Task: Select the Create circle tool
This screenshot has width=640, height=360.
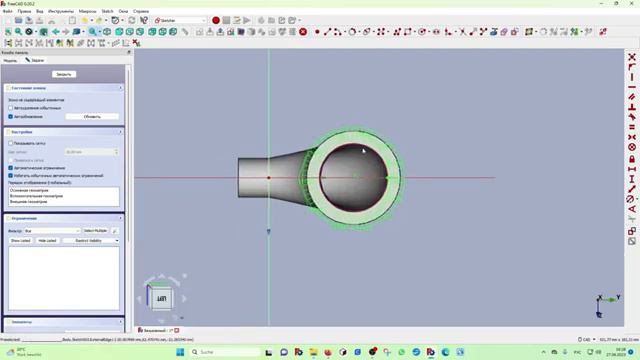Action: [x=352, y=32]
